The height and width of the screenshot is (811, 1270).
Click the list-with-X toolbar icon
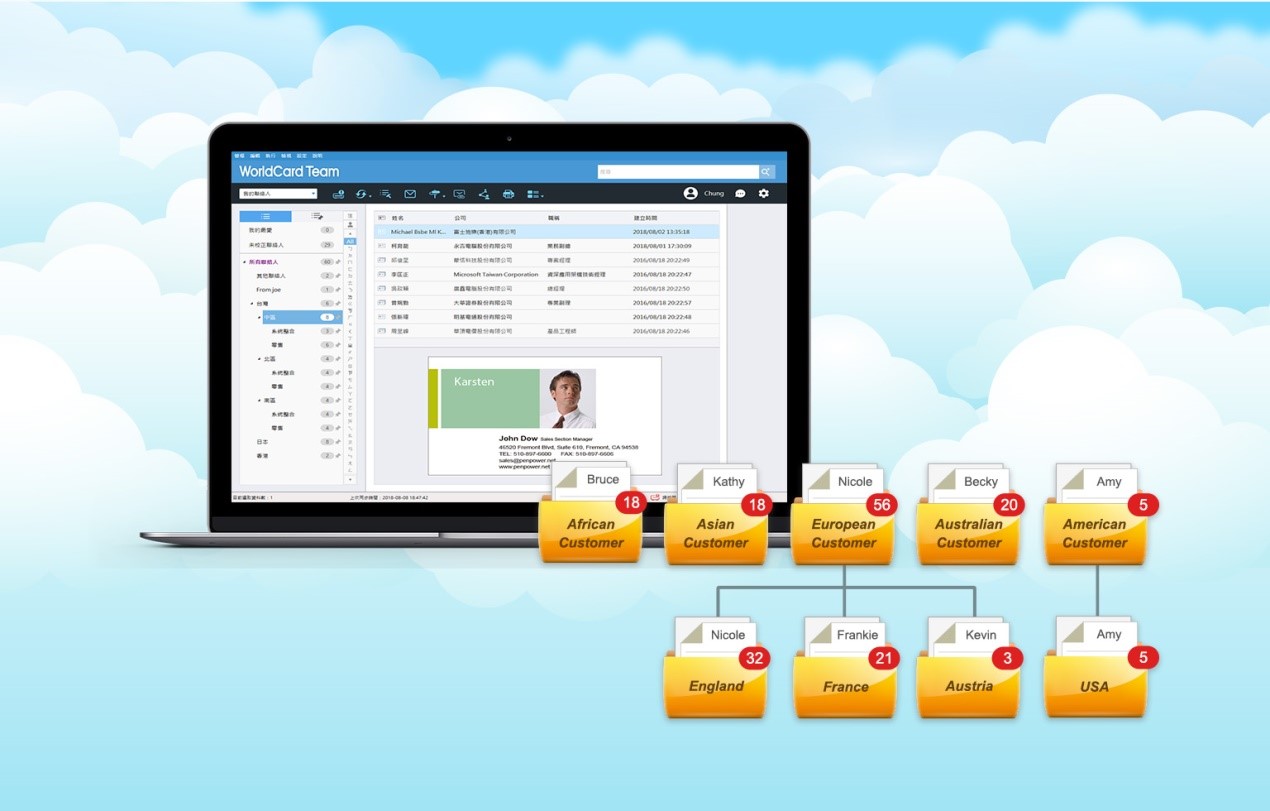click(x=385, y=194)
